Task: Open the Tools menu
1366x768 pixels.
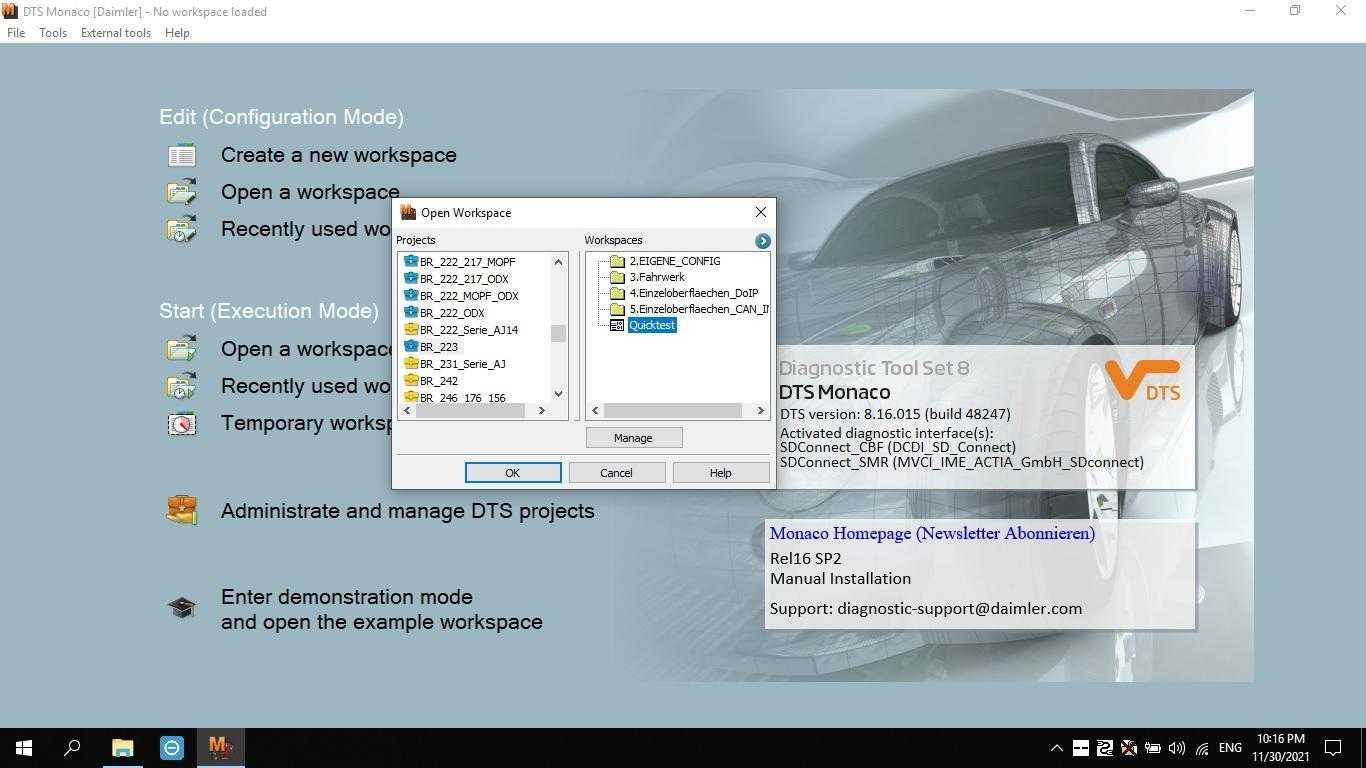Action: click(x=53, y=33)
